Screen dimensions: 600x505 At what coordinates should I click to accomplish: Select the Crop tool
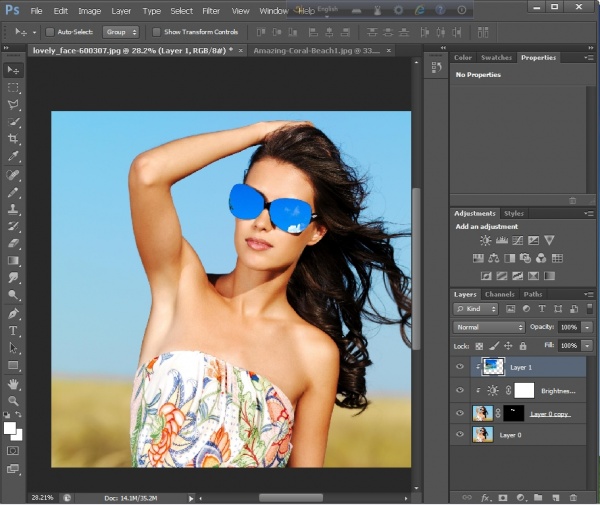click(13, 139)
